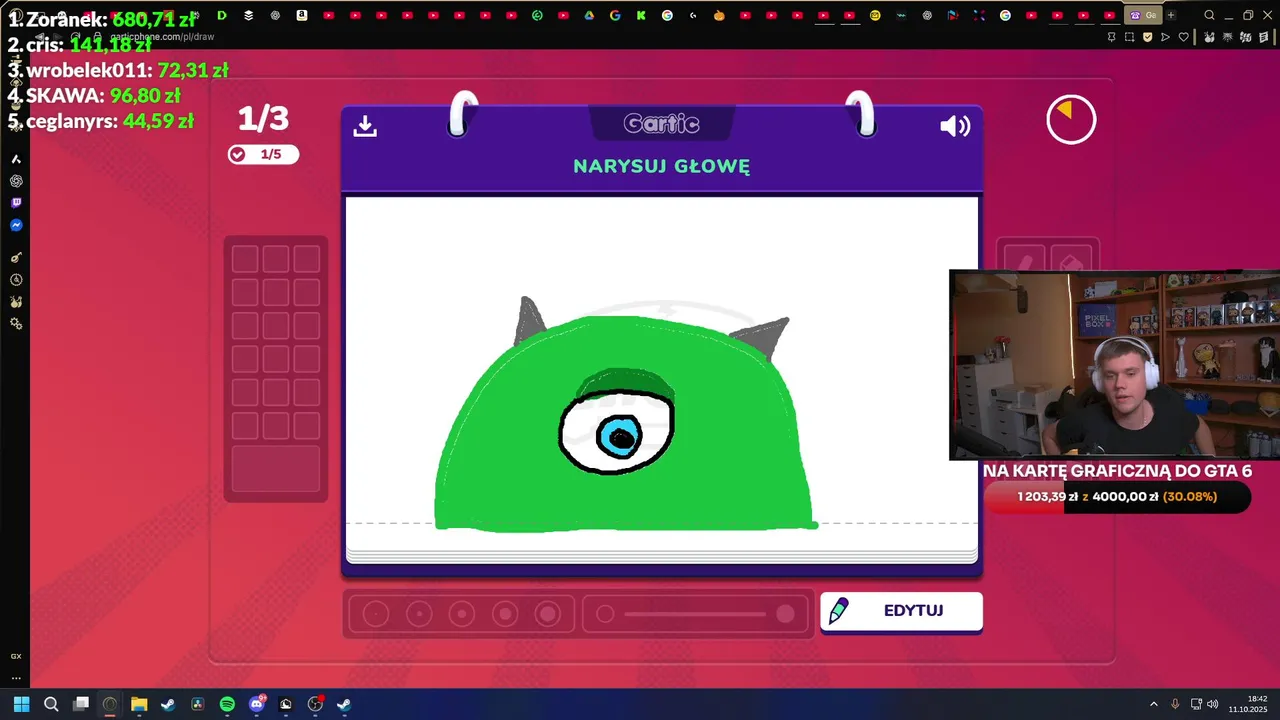Open sidebar settings gear icon
1280x720 pixels.
(x=16, y=324)
